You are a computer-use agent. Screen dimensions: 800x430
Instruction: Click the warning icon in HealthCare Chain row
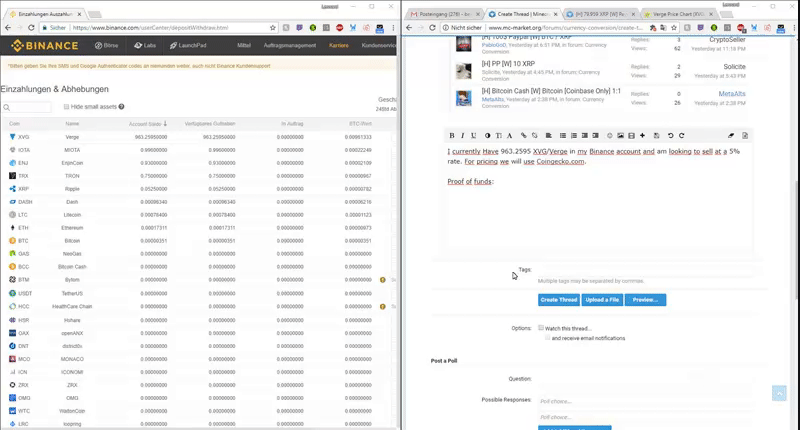[x=383, y=307]
